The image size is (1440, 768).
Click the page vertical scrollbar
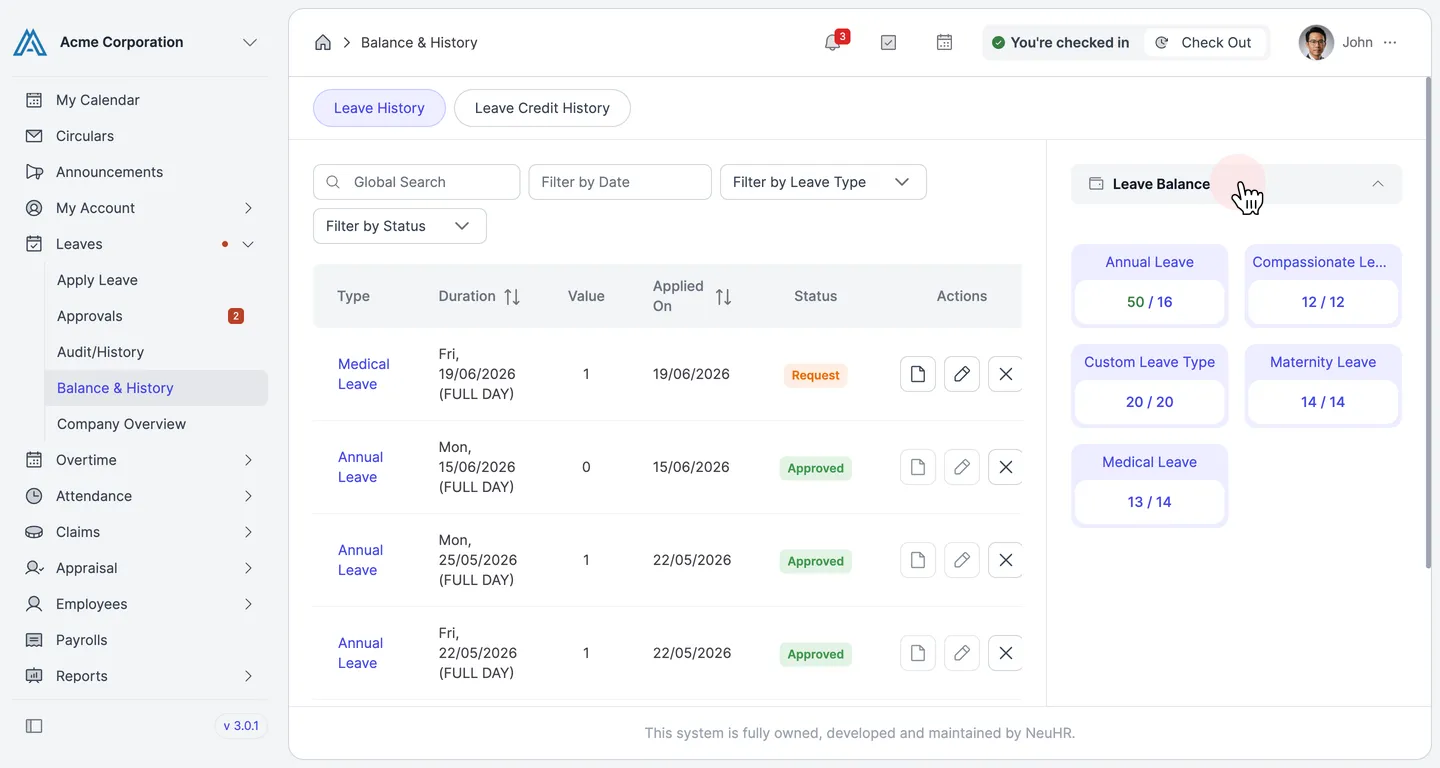(1427, 322)
